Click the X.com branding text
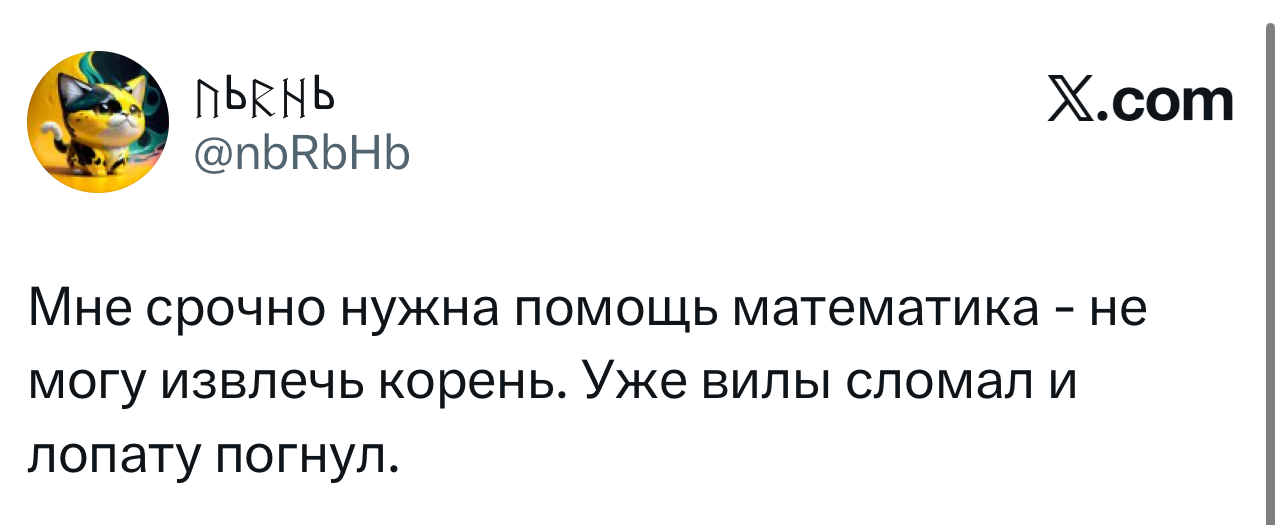The image size is (1284, 525). click(1141, 101)
